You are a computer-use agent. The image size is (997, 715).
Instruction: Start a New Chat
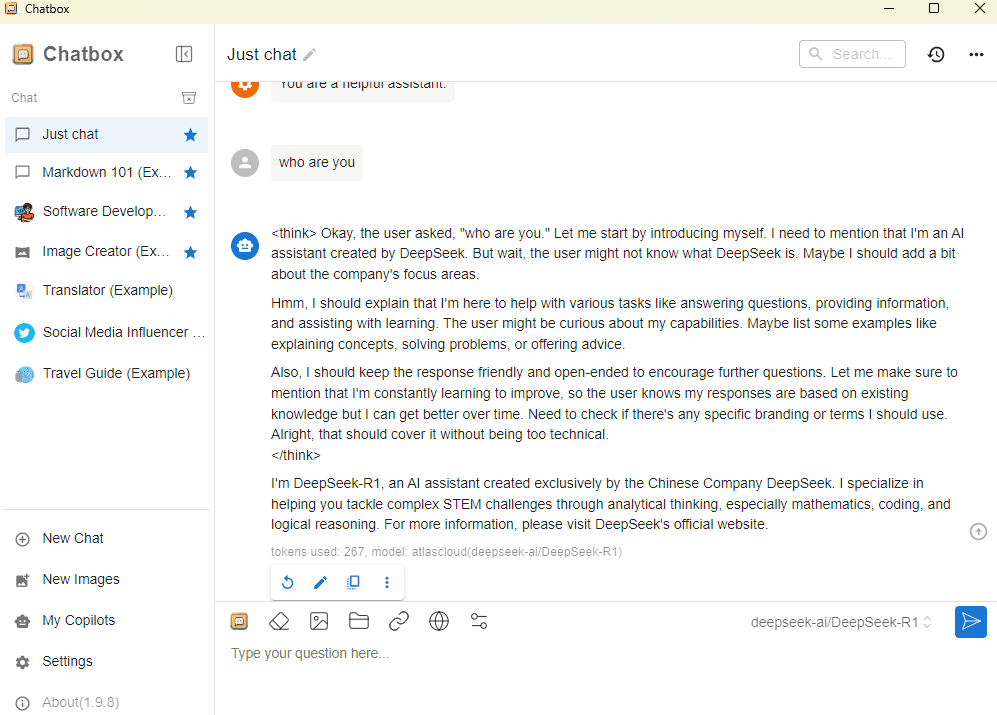point(106,539)
